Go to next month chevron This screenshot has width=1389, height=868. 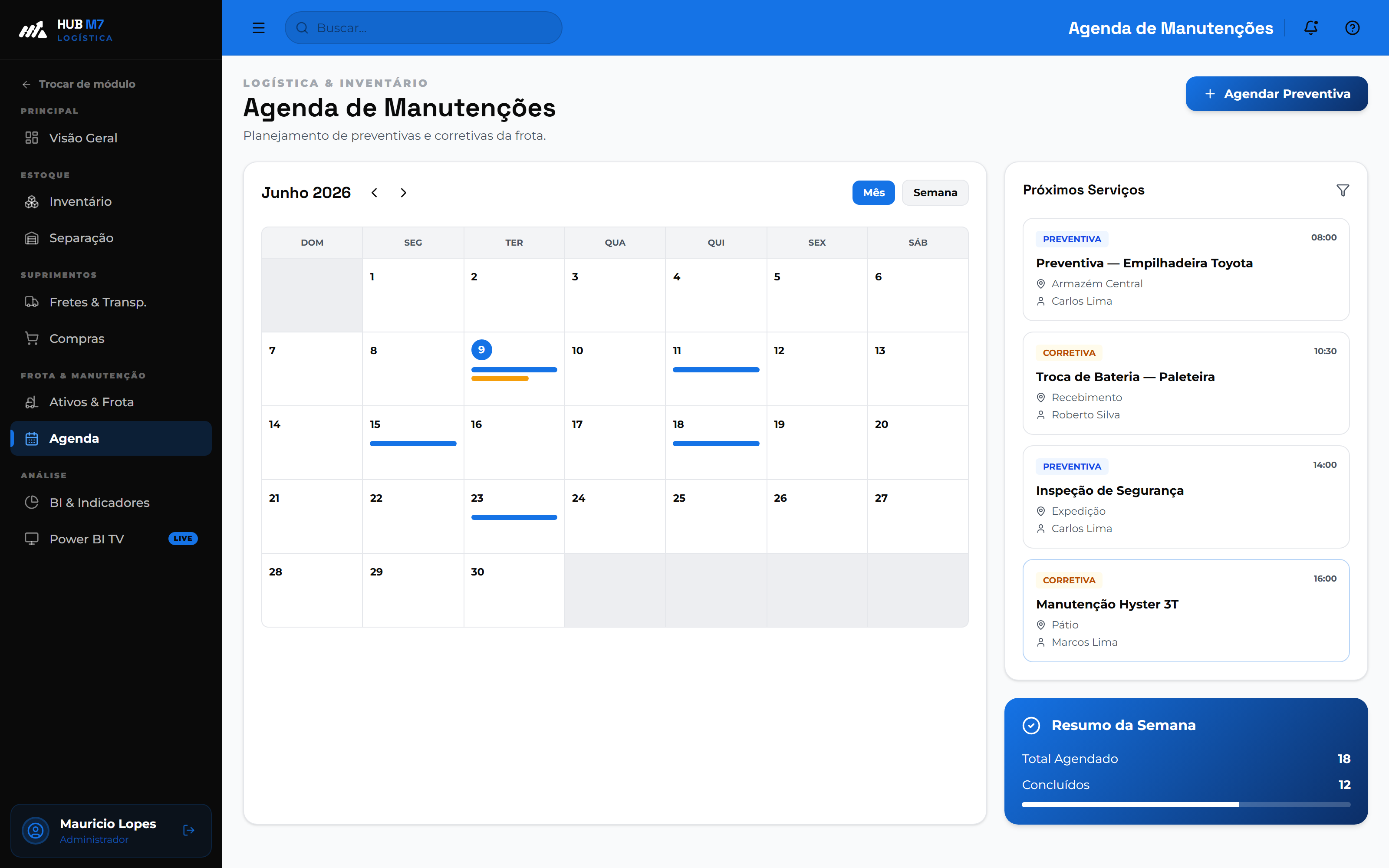[x=404, y=192]
